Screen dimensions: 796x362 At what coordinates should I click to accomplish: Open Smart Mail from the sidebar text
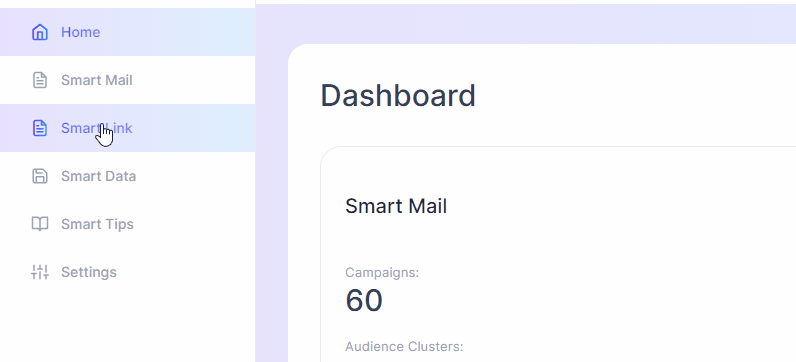pos(97,80)
